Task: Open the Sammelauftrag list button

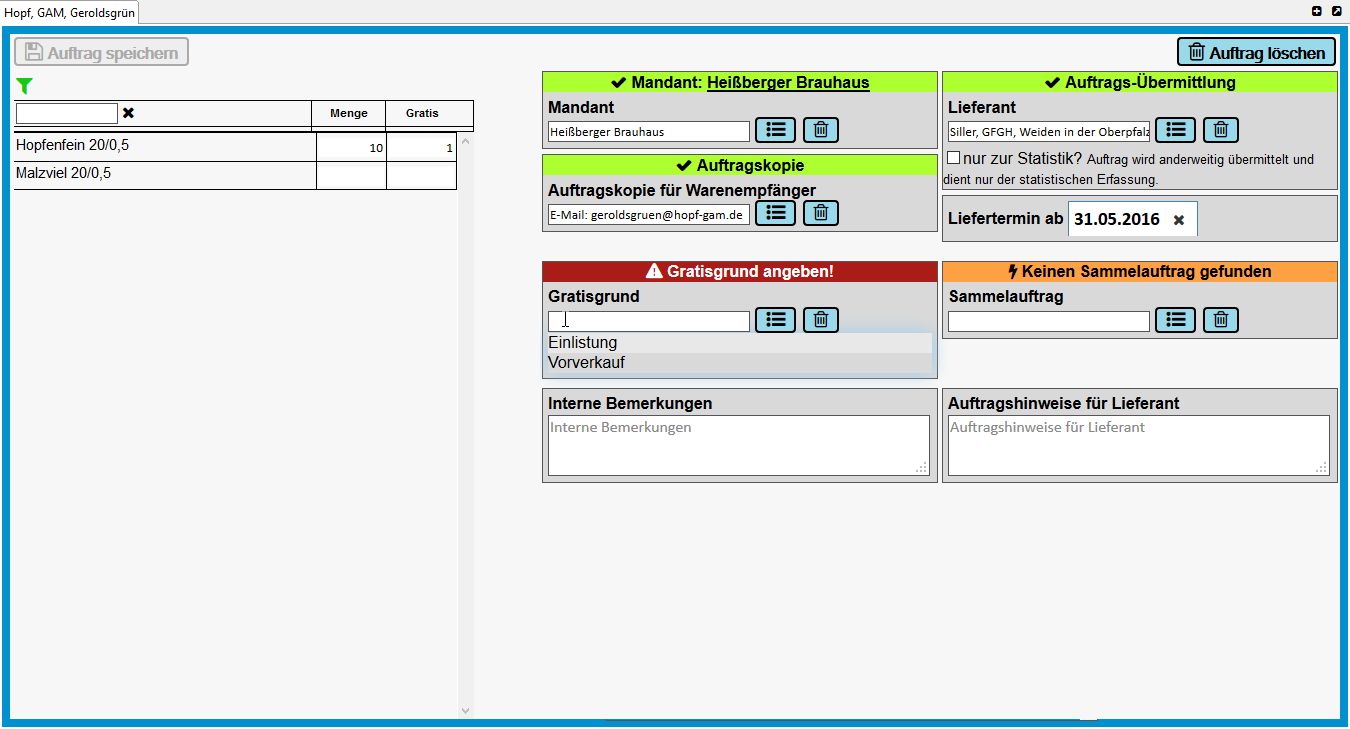Action: tap(1175, 320)
